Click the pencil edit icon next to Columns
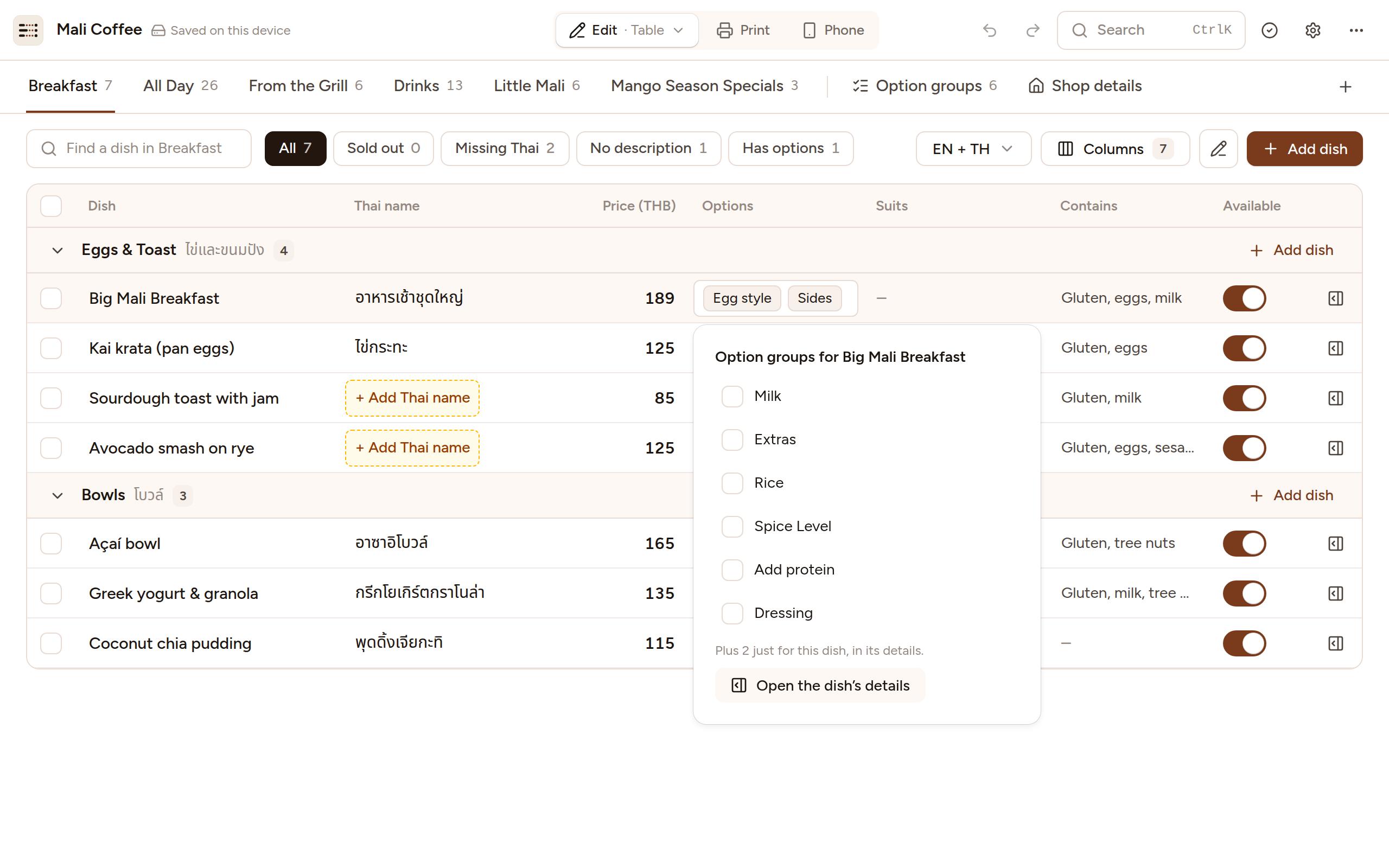 1218,149
